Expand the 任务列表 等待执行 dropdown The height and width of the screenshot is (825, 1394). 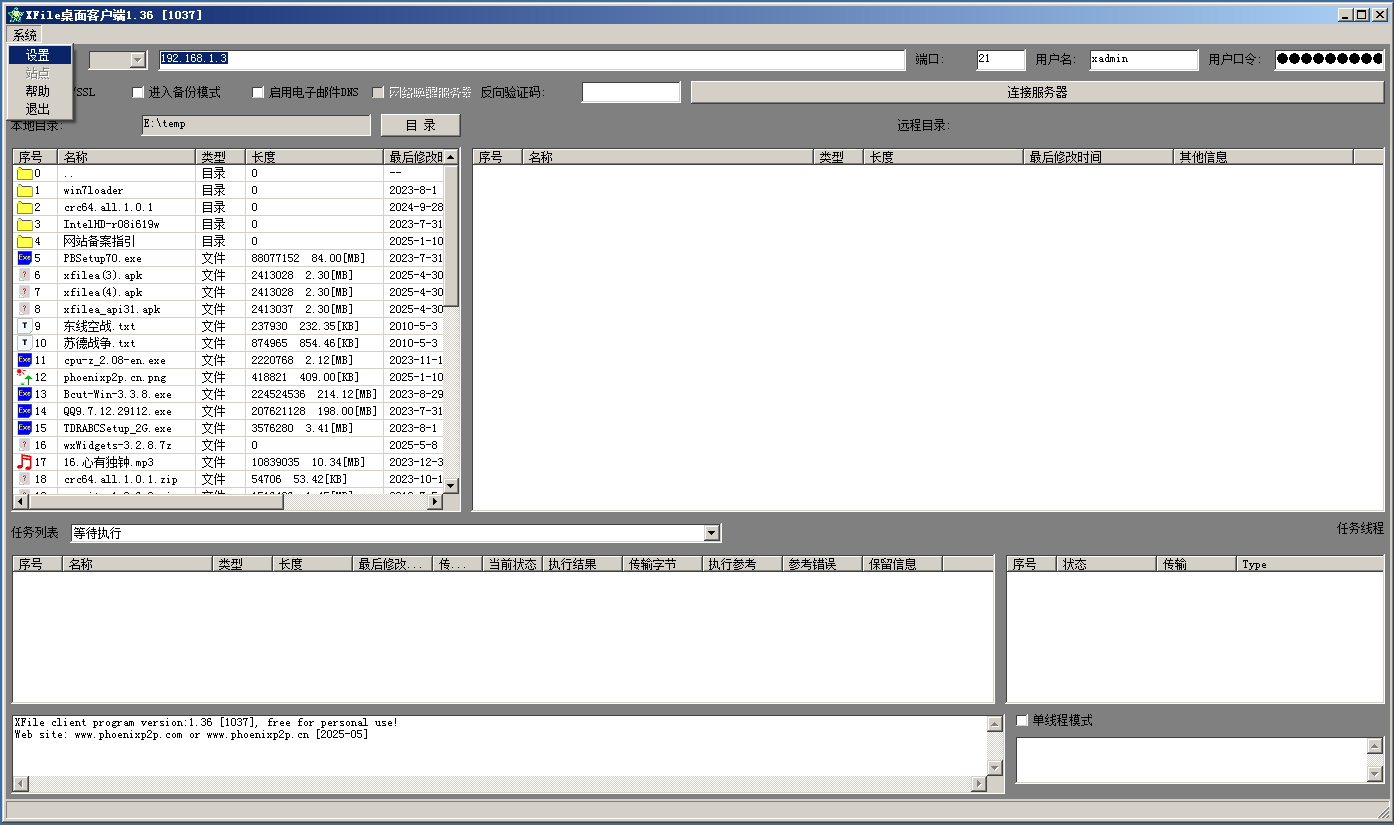[712, 534]
